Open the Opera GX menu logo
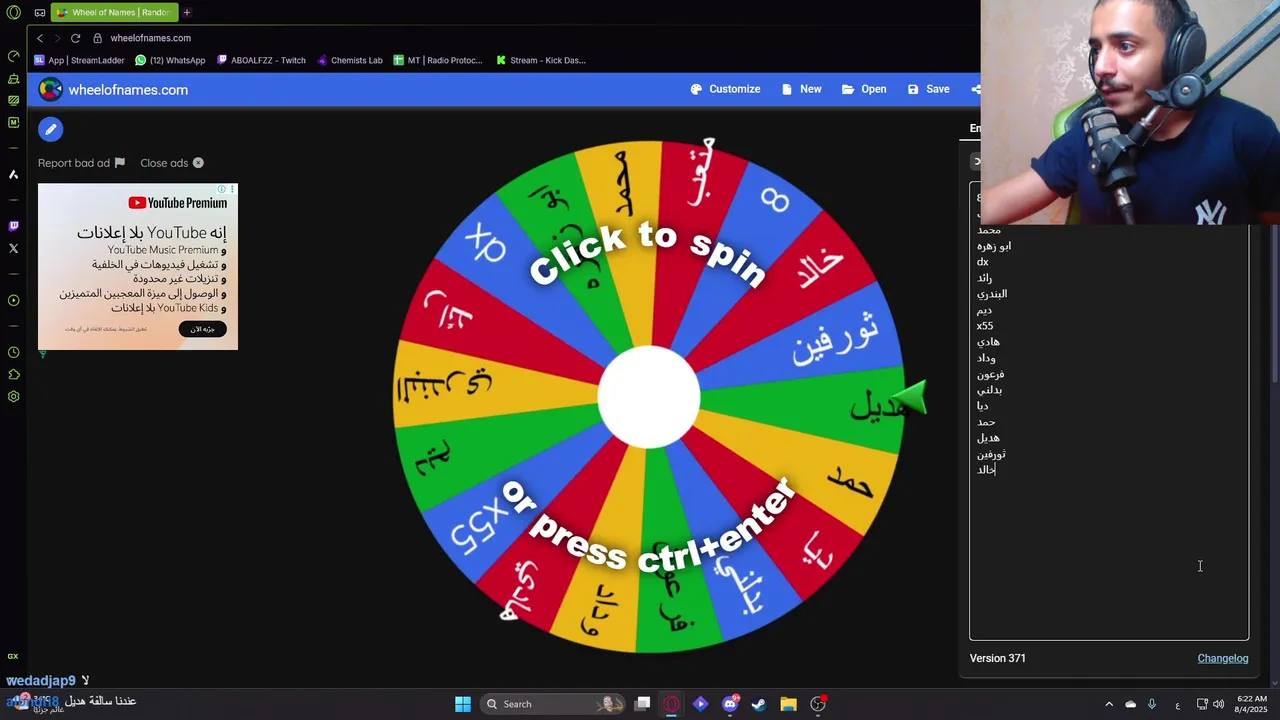This screenshot has width=1280, height=720. coord(13,12)
